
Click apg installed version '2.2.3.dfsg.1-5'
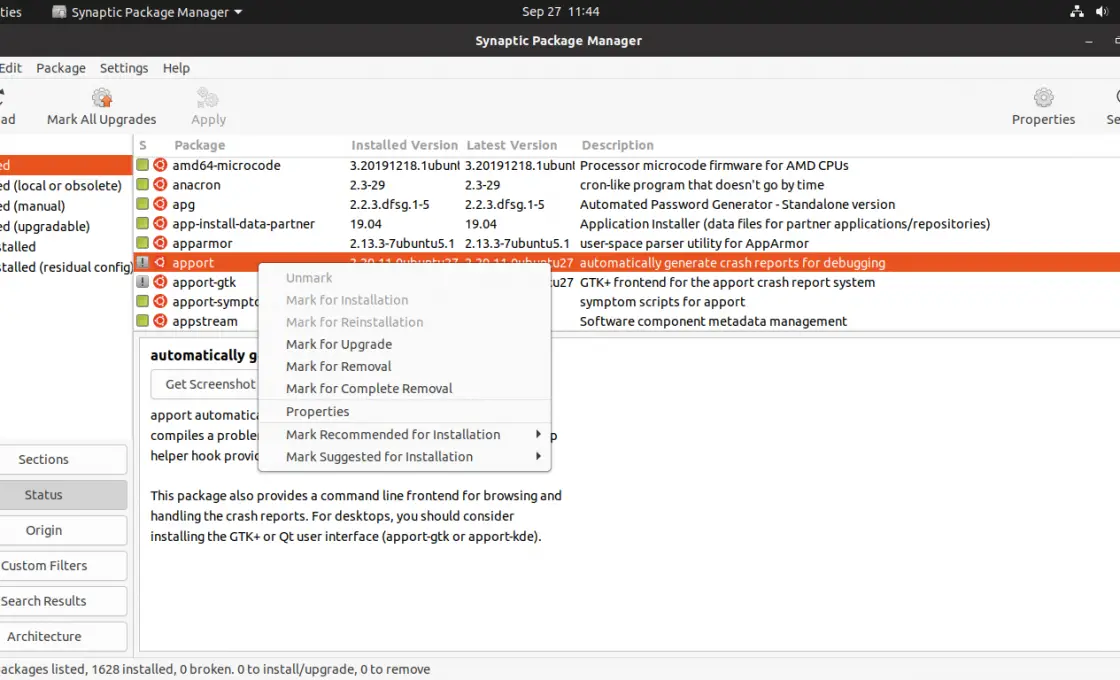pyautogui.click(x=389, y=204)
